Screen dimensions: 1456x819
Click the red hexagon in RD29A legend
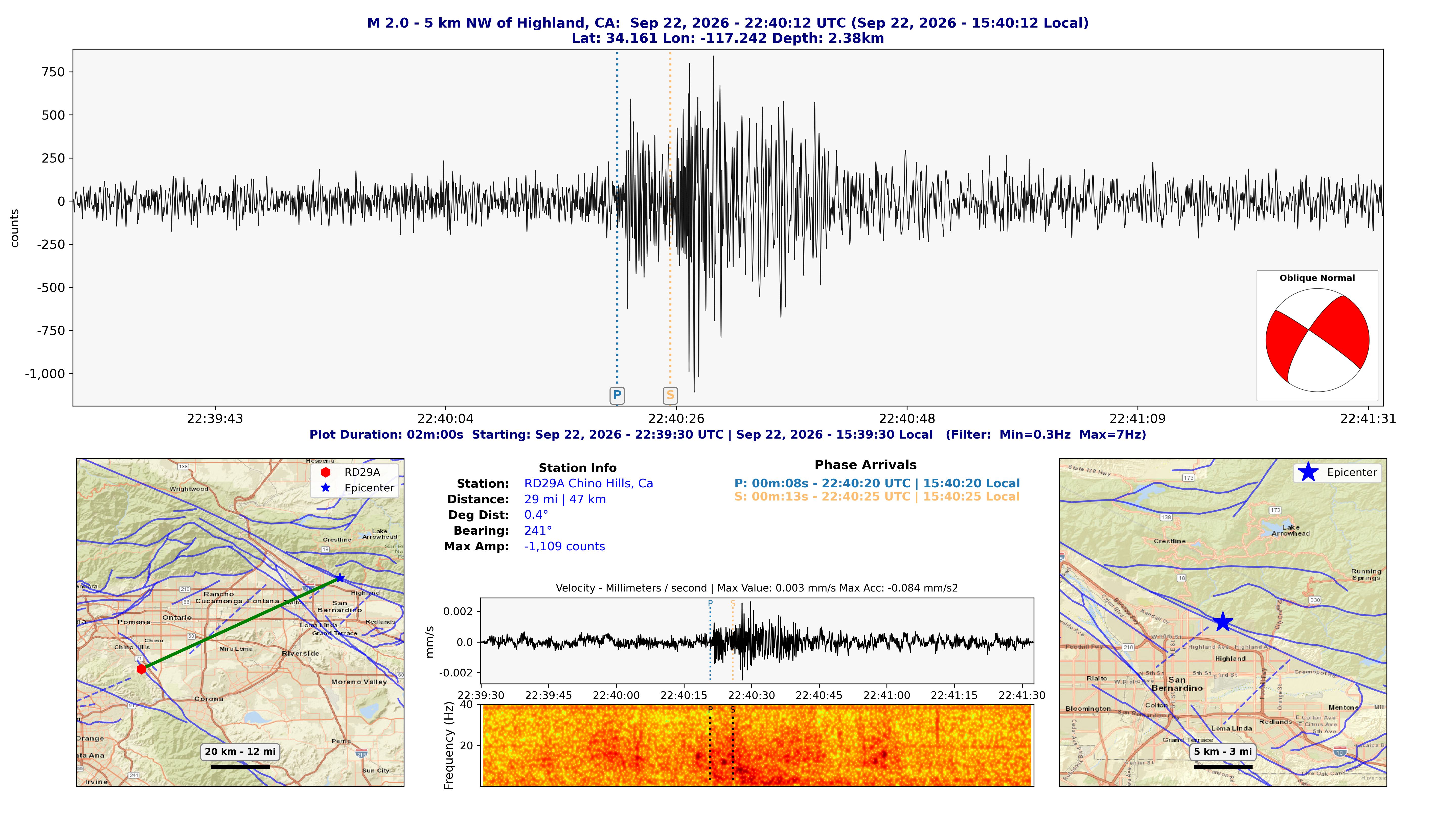pyautogui.click(x=326, y=472)
